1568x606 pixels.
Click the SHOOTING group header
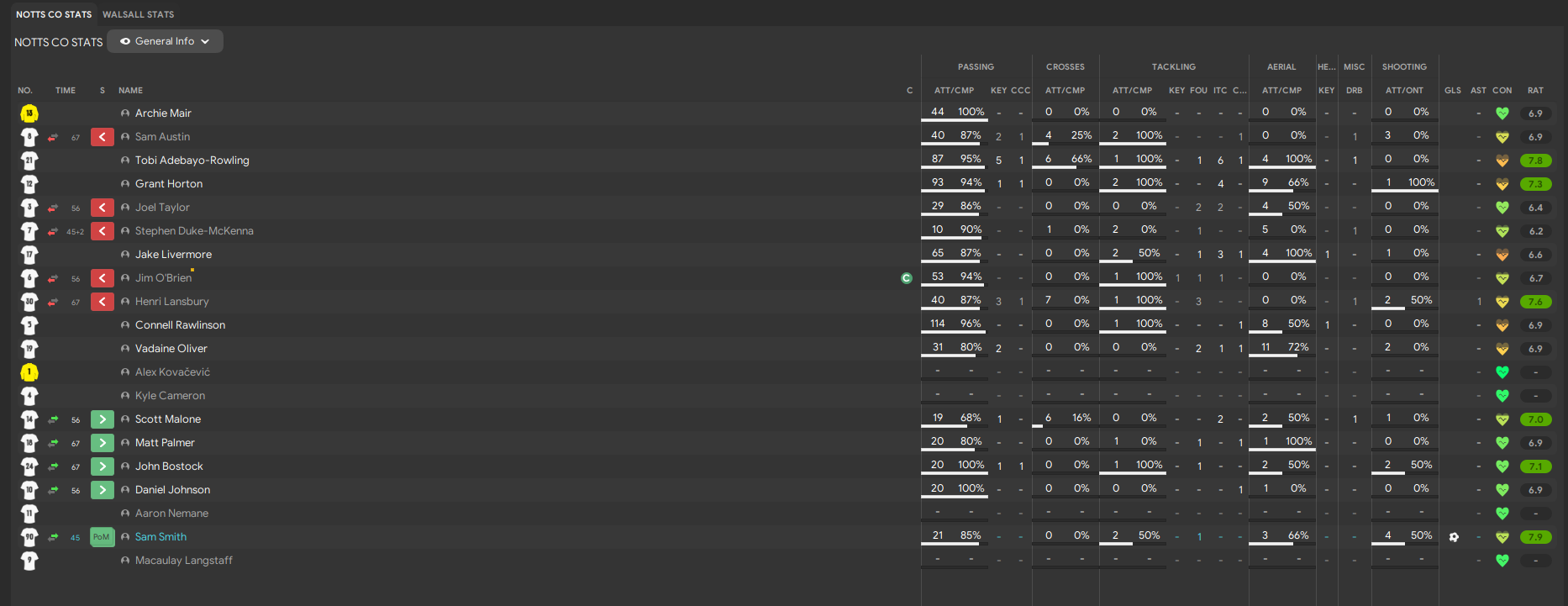tap(1404, 67)
